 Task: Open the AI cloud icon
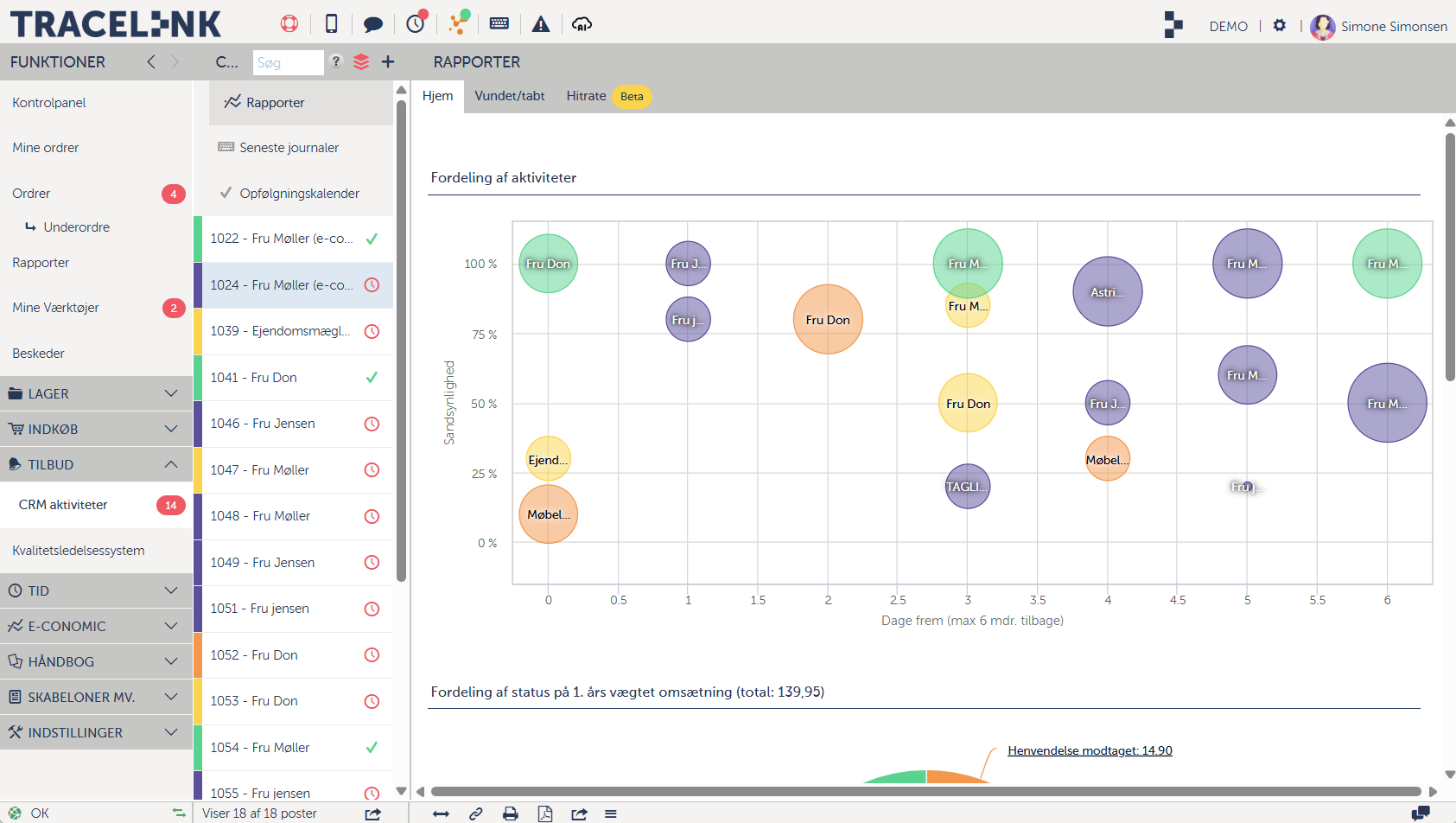[582, 24]
